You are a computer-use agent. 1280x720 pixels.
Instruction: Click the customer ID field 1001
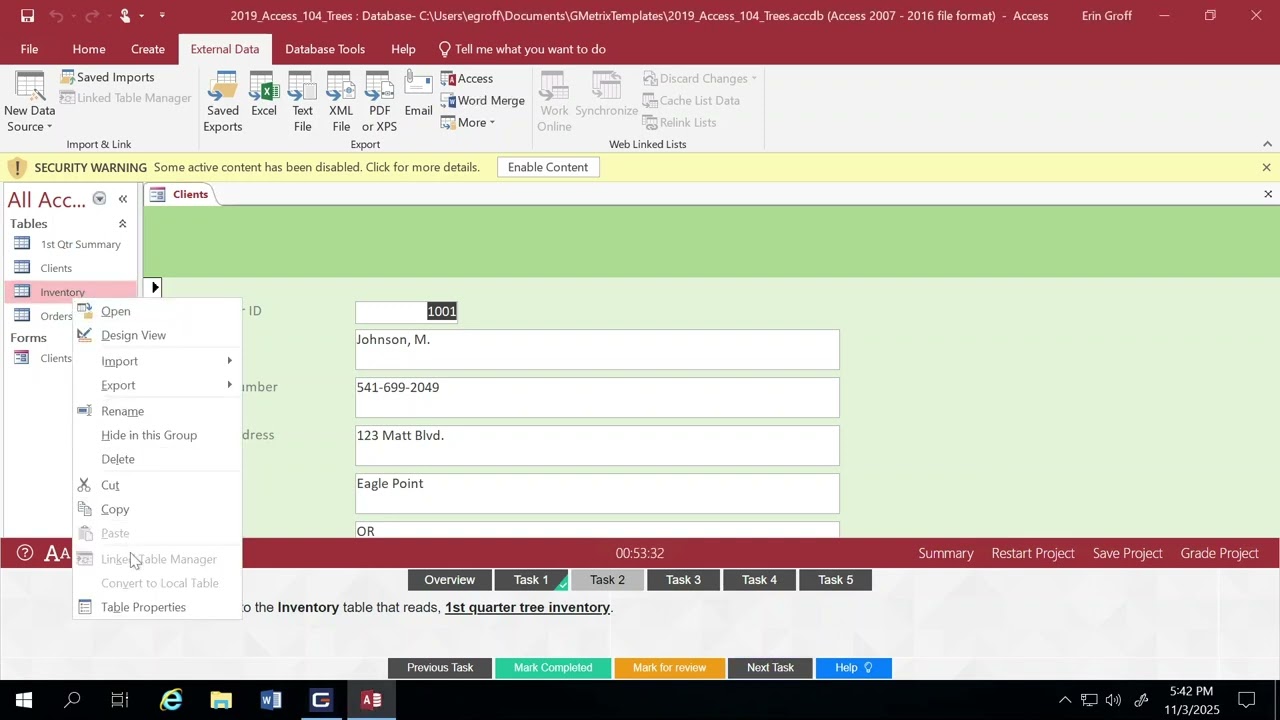tap(407, 312)
